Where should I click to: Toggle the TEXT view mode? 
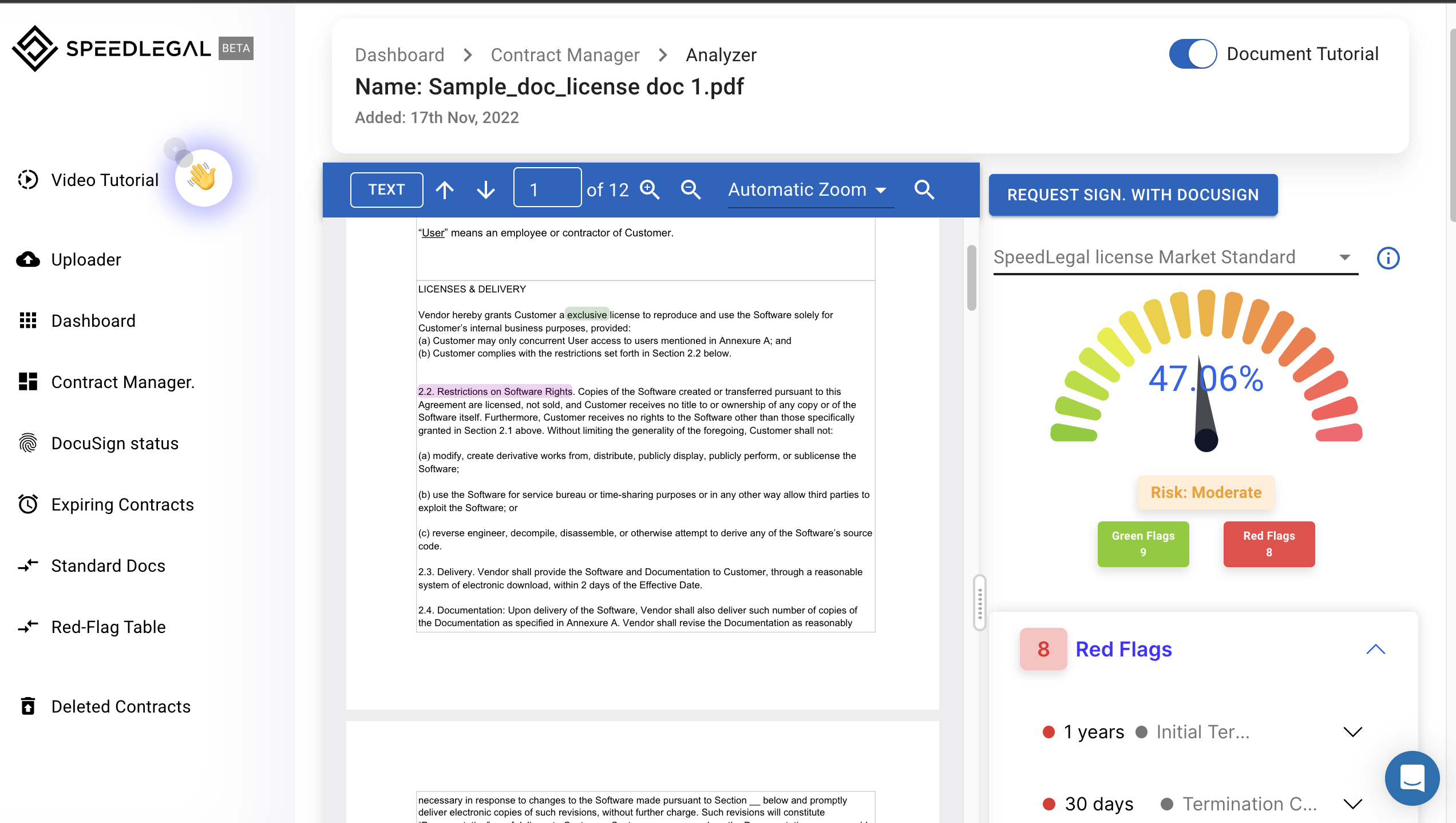[386, 189]
